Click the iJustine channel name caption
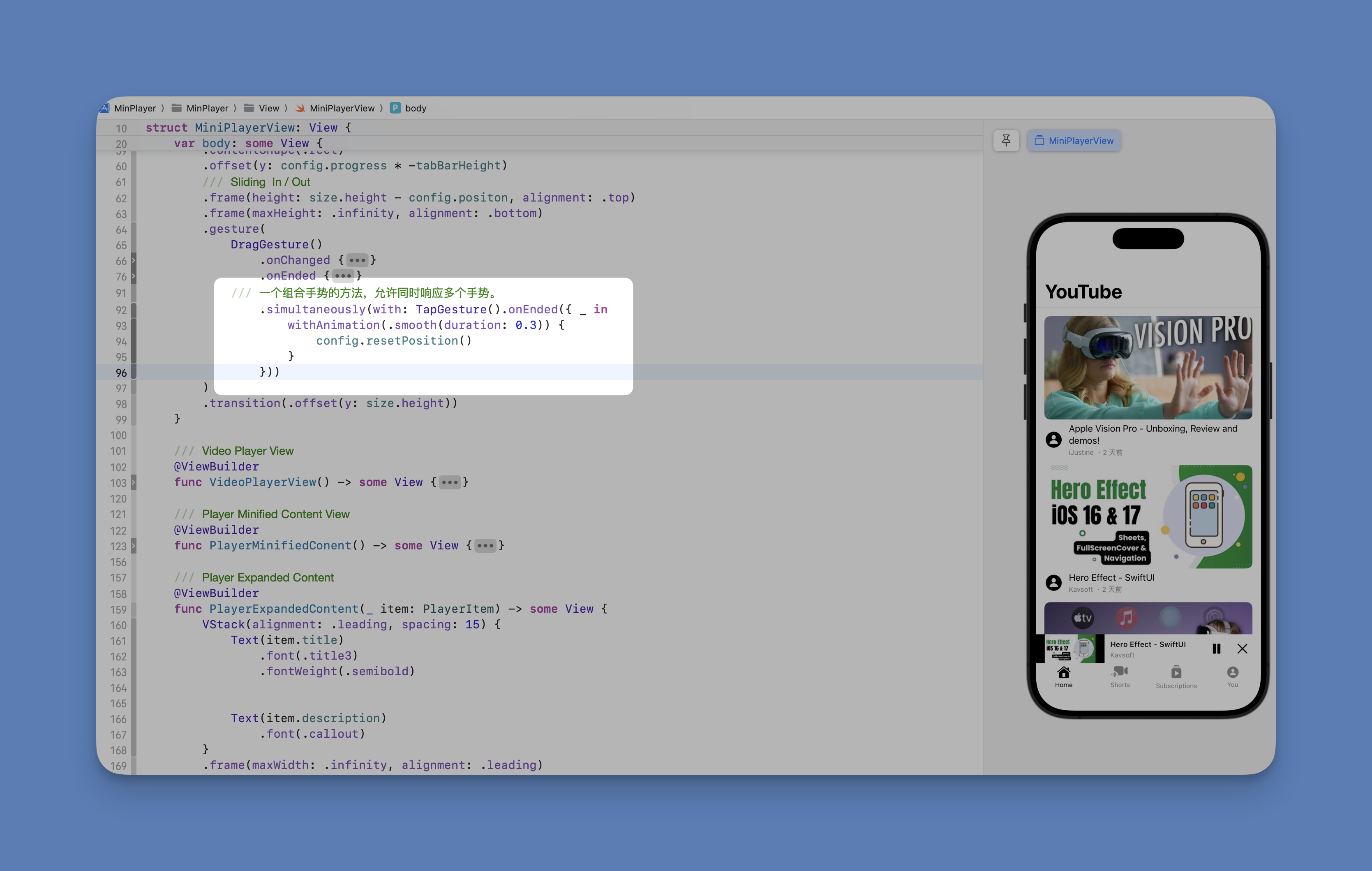 [1081, 453]
